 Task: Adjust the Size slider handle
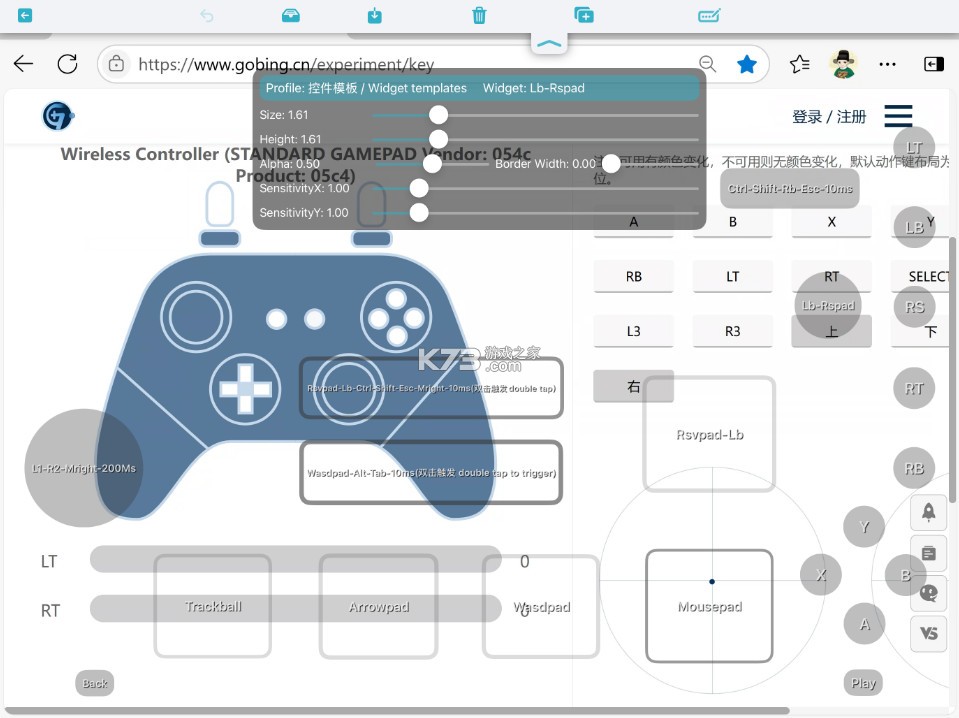click(439, 114)
